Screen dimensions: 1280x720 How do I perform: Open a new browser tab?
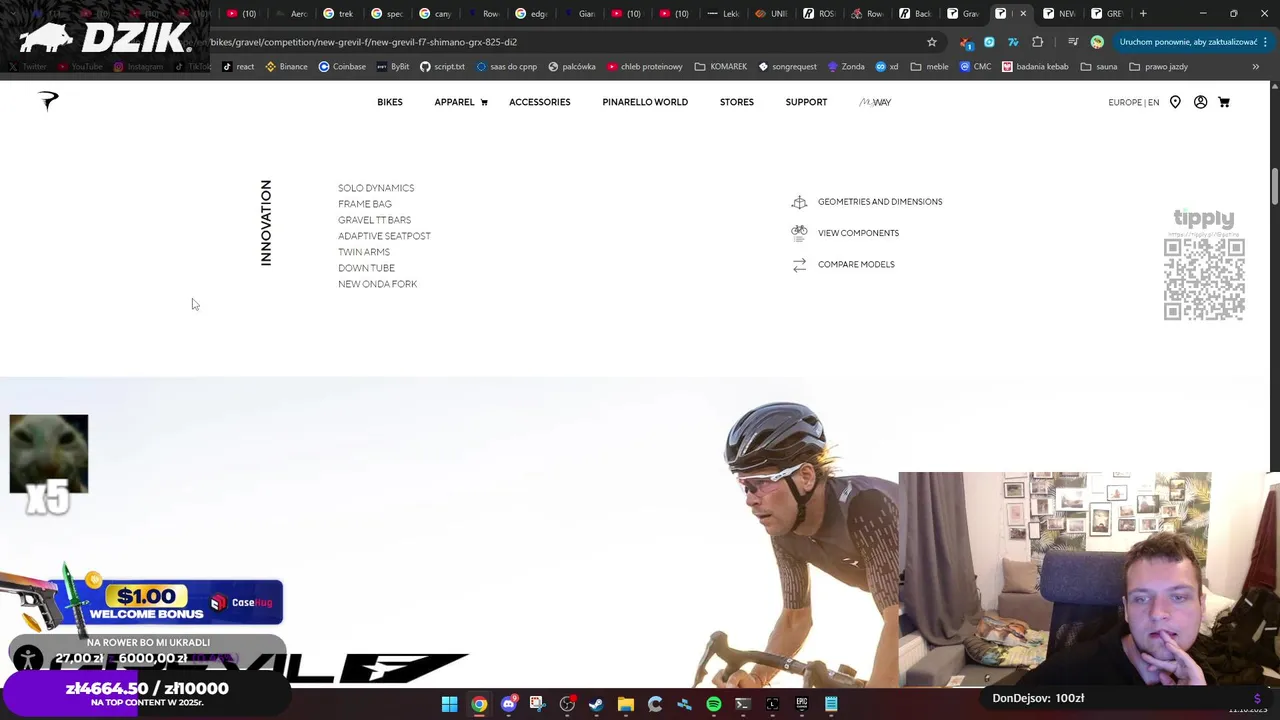[x=1143, y=13]
